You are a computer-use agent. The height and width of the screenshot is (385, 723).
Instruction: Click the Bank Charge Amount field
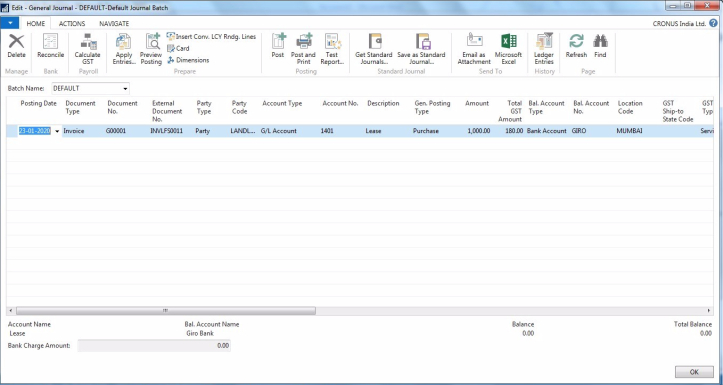154,346
